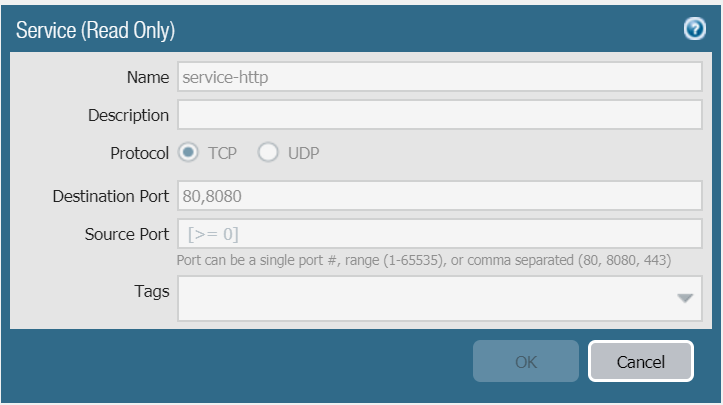723x405 pixels.
Task: Click the UDP text beside its radio
Action: pos(304,154)
